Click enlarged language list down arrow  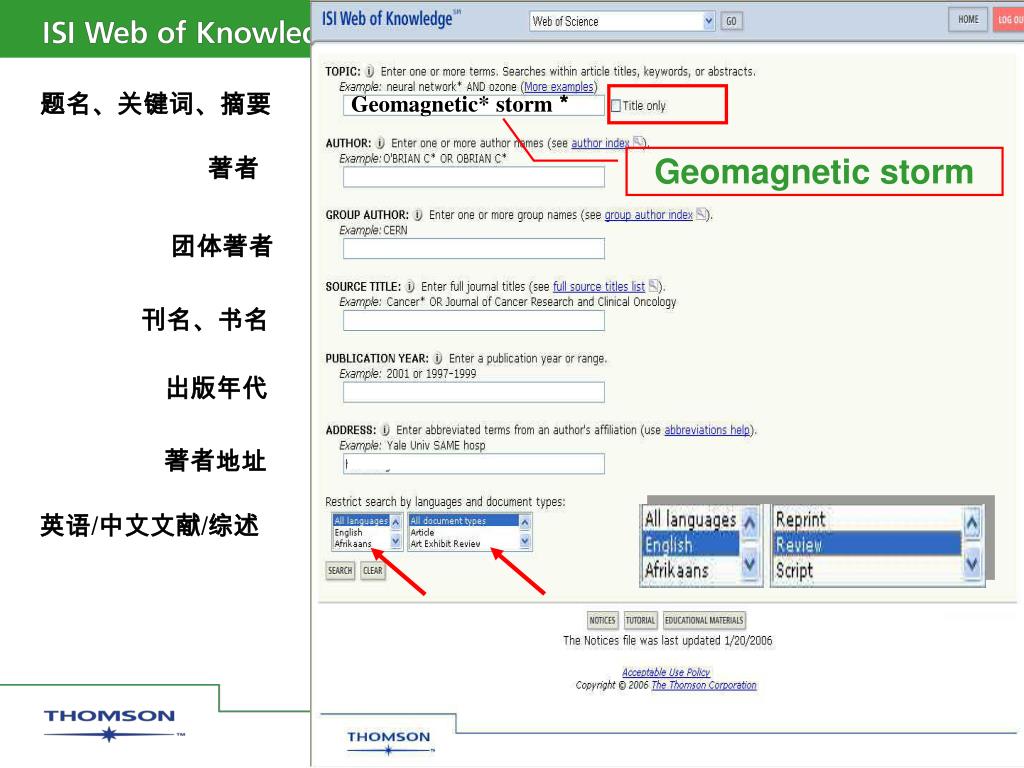pyautogui.click(x=750, y=564)
